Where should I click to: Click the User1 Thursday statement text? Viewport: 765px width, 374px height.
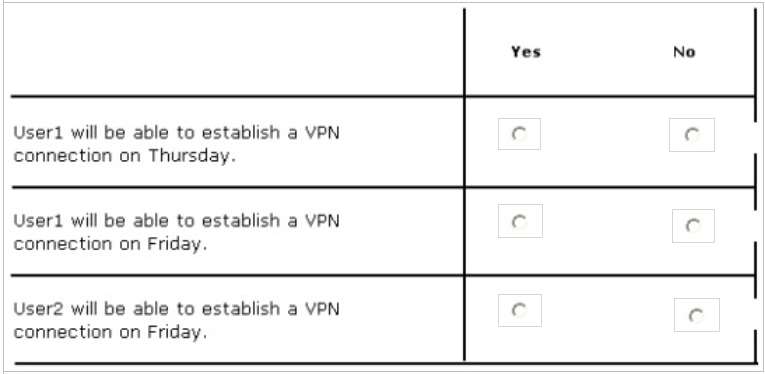click(x=176, y=144)
